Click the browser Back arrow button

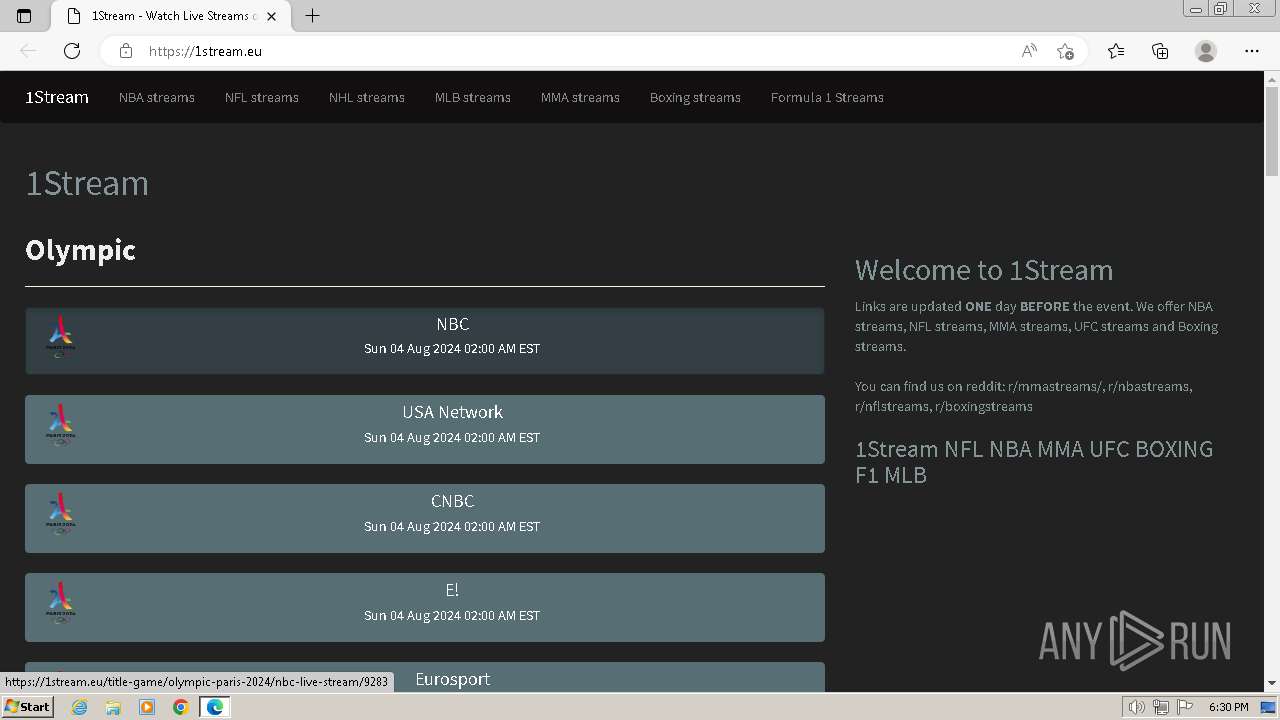(x=28, y=51)
